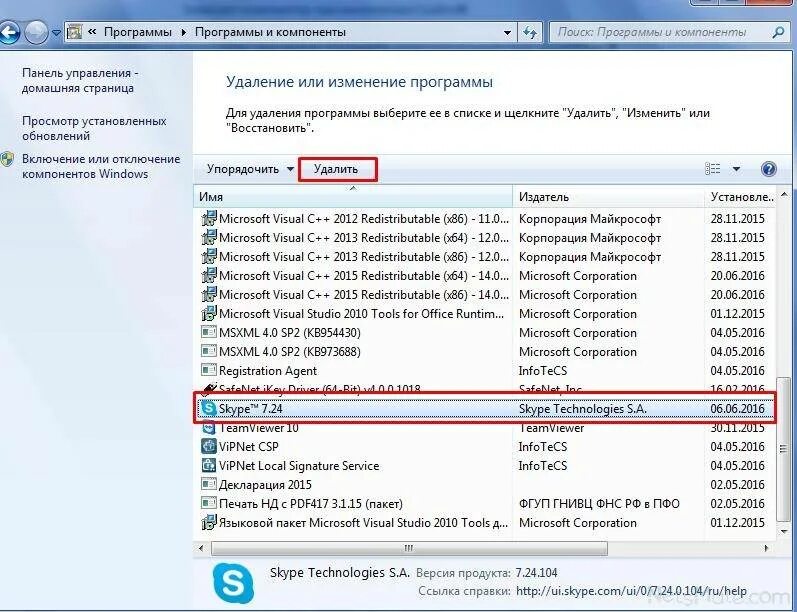Image resolution: width=797 pixels, height=612 pixels.
Task: Click the Registration Agent icon
Action: (x=209, y=371)
